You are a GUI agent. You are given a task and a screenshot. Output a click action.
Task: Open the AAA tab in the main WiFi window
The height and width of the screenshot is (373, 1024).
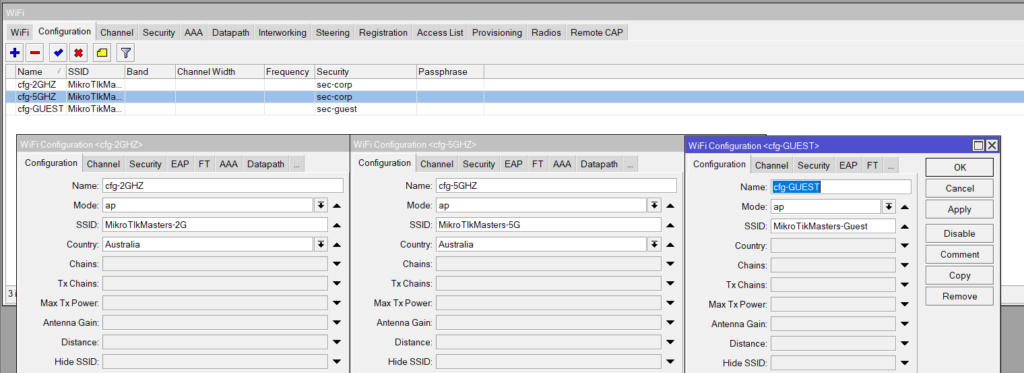(193, 33)
